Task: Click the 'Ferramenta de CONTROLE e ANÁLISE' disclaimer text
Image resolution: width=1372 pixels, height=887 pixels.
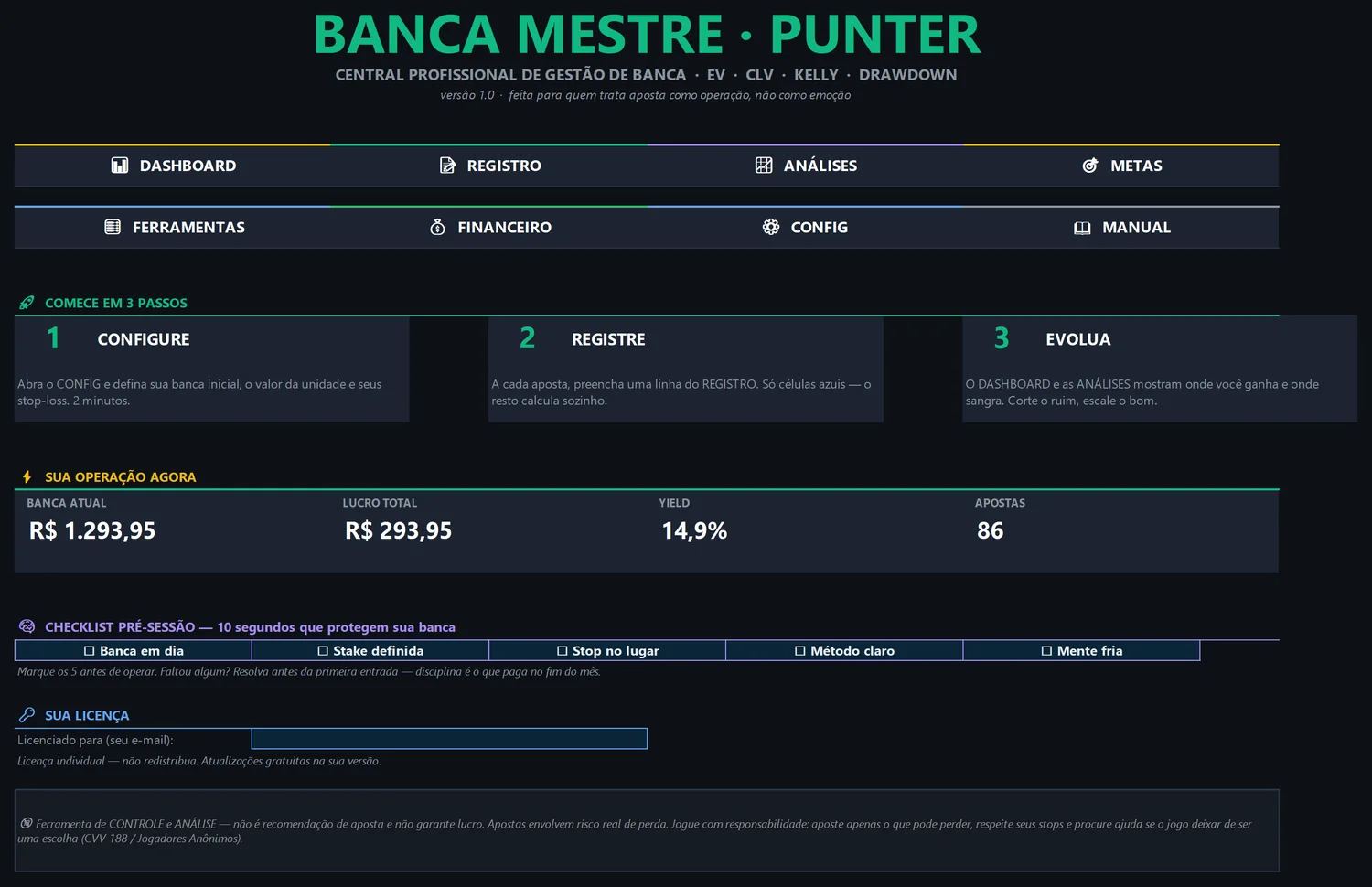Action: 635,830
